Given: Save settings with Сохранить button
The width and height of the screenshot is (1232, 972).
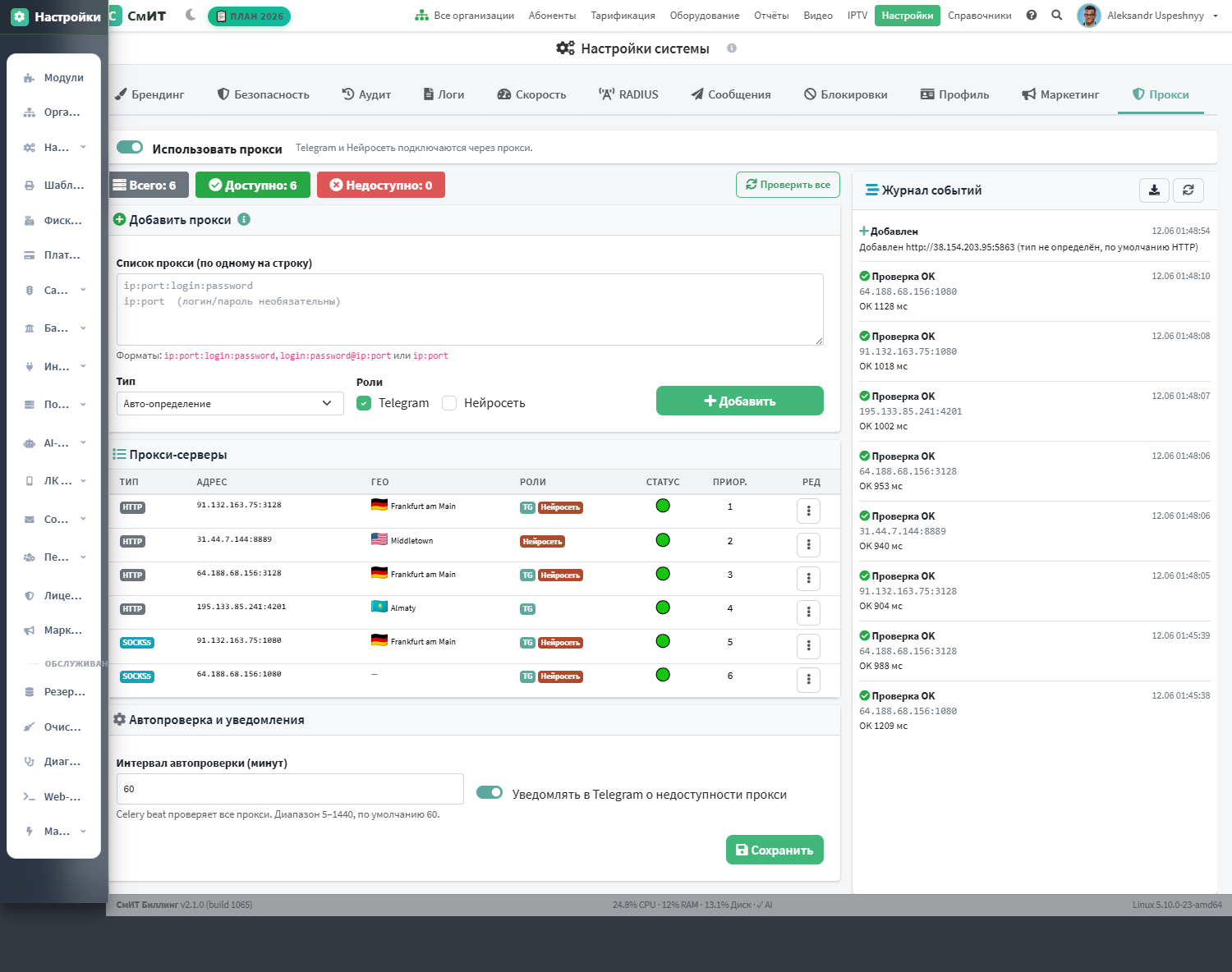Looking at the screenshot, I should [x=775, y=850].
